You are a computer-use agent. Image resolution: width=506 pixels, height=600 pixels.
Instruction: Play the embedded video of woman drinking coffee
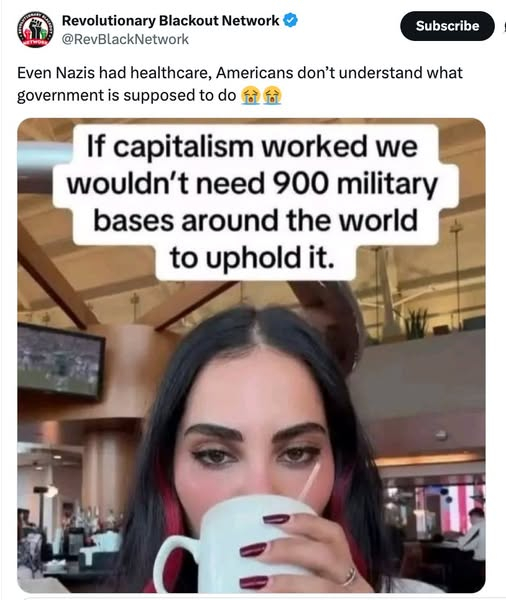coord(251,355)
